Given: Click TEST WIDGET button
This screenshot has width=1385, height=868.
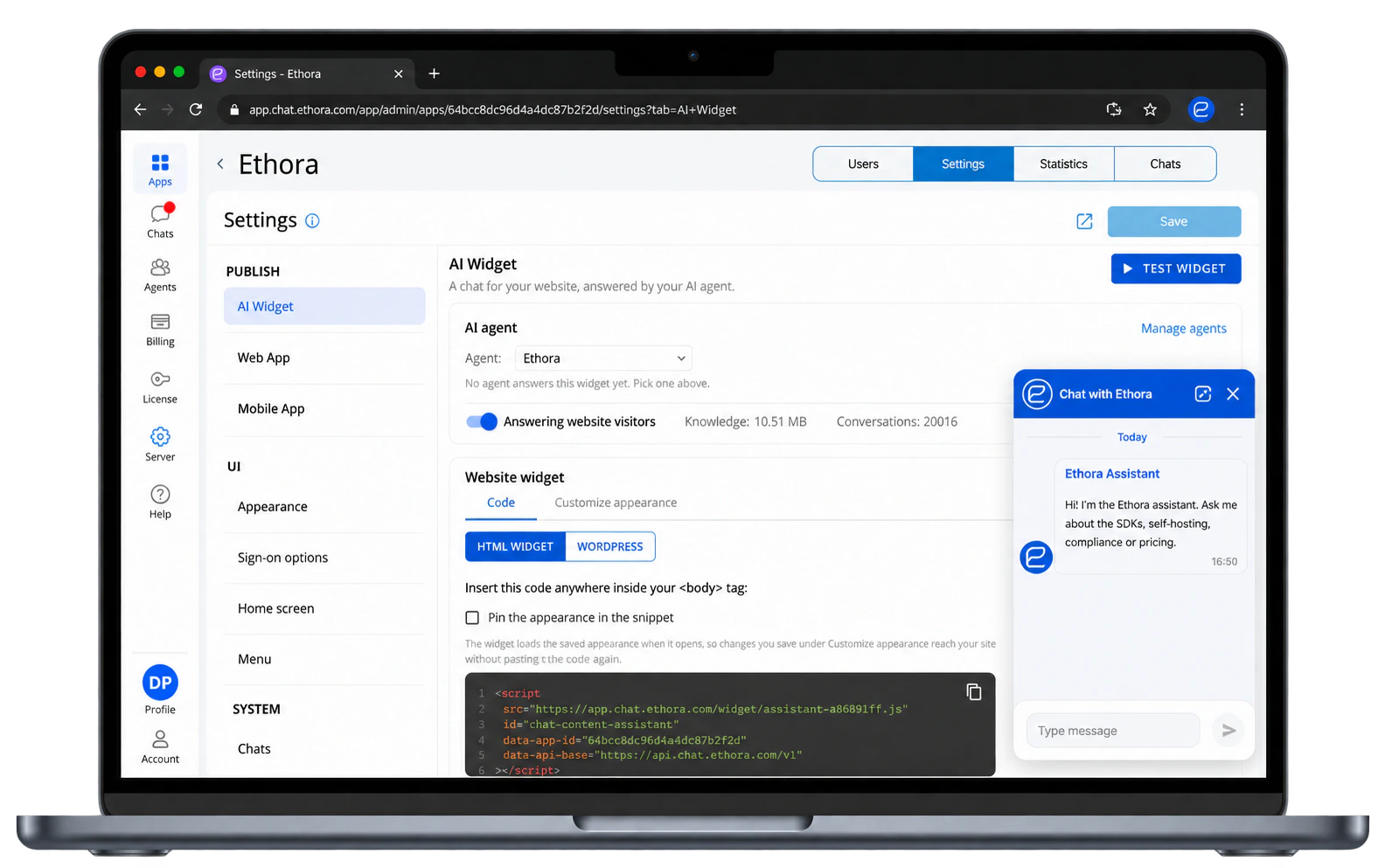Looking at the screenshot, I should click(x=1175, y=268).
